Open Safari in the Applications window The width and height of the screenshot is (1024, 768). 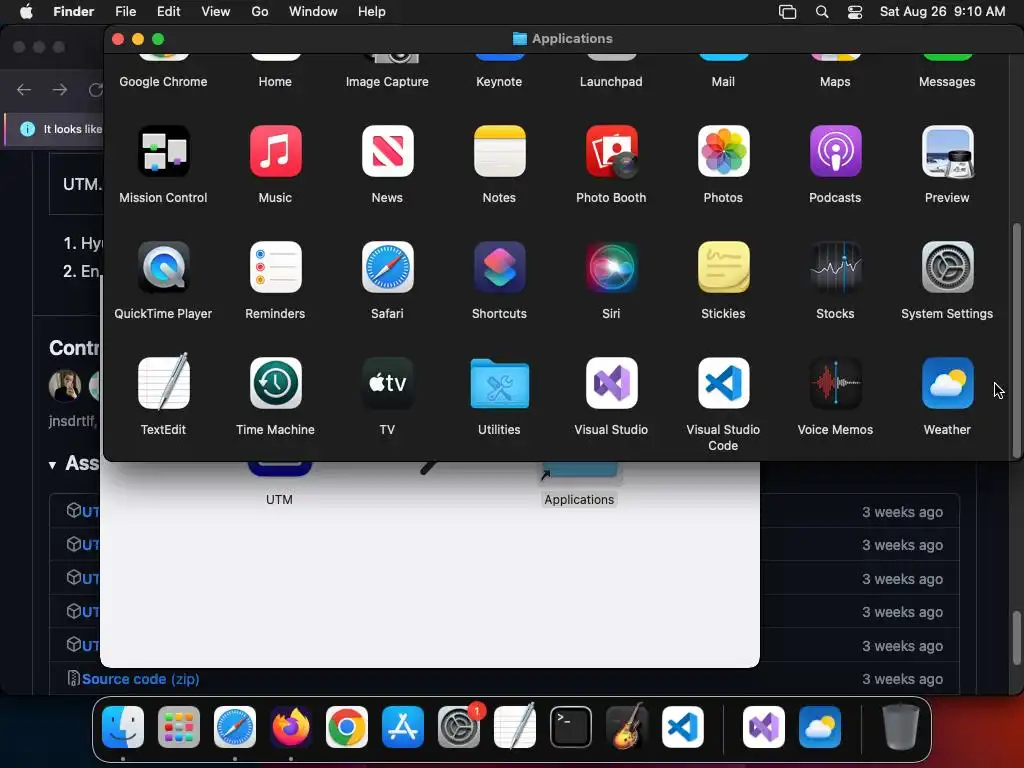(387, 267)
